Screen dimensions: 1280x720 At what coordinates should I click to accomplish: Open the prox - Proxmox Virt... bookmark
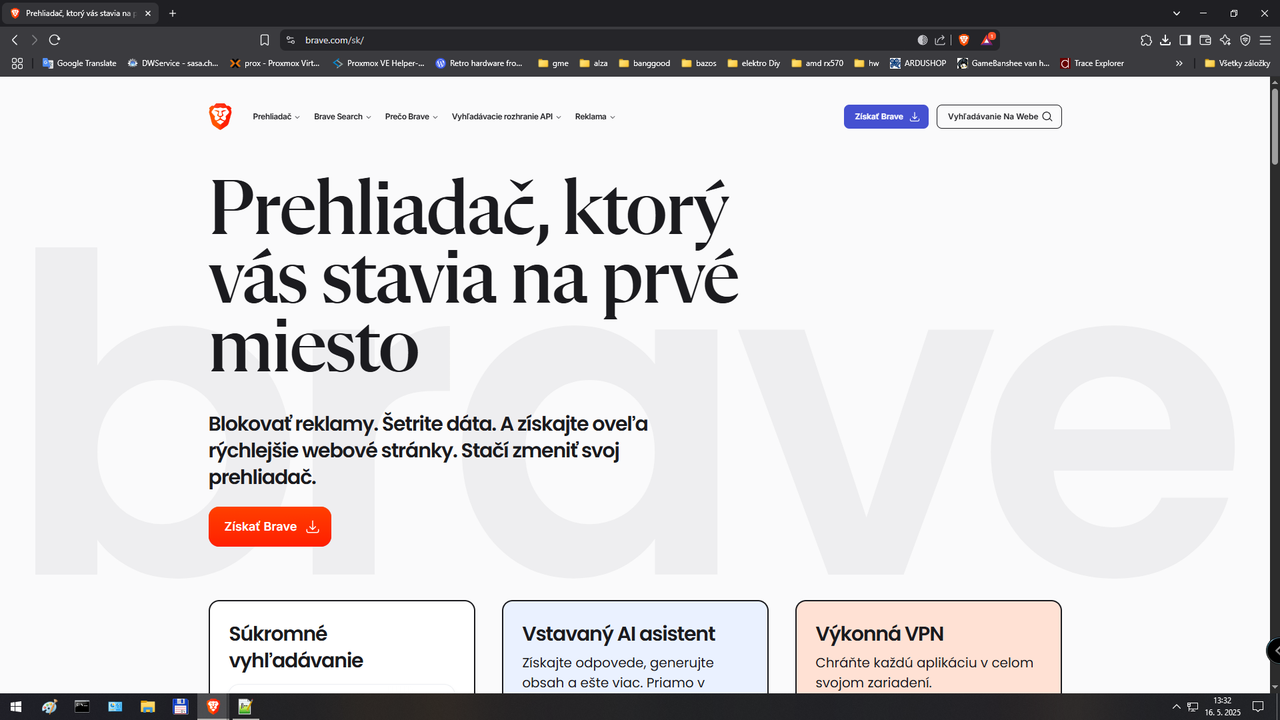pos(275,63)
